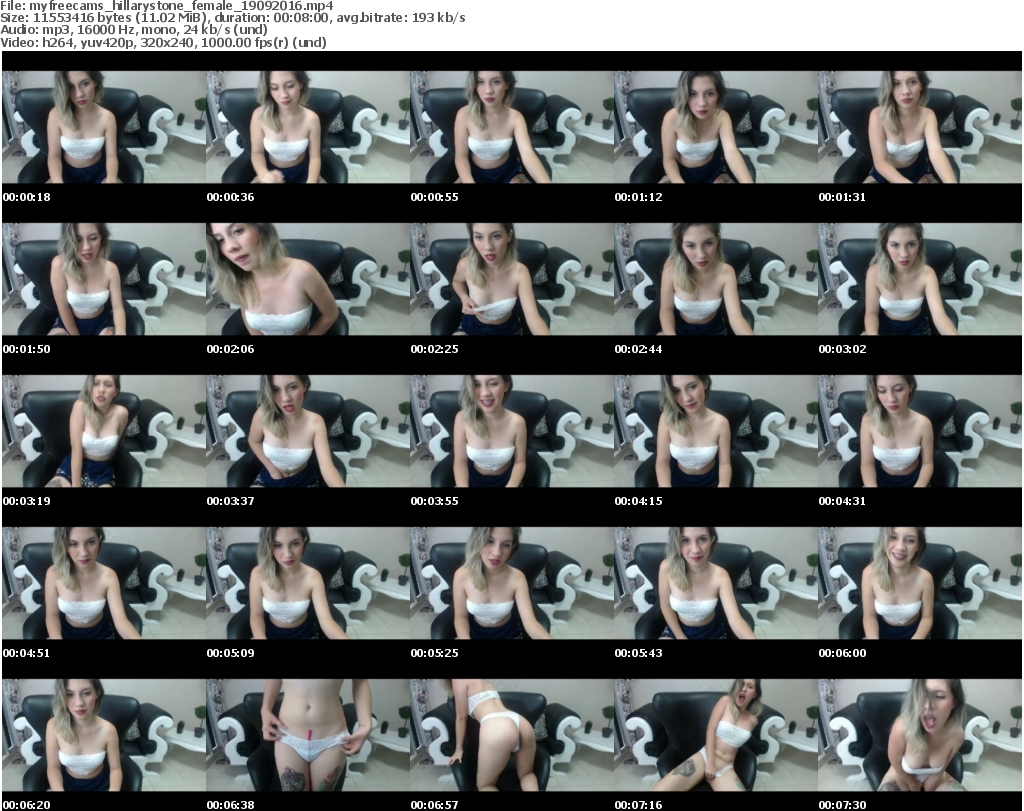Click the timestamp 00:01:31 text
1024x811 pixels.
842,197
